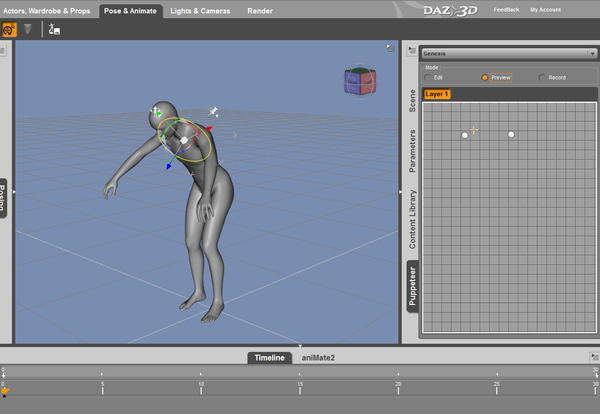Image resolution: width=600 pixels, height=414 pixels.
Task: Switch to the aniMate2 tab
Action: 318,358
